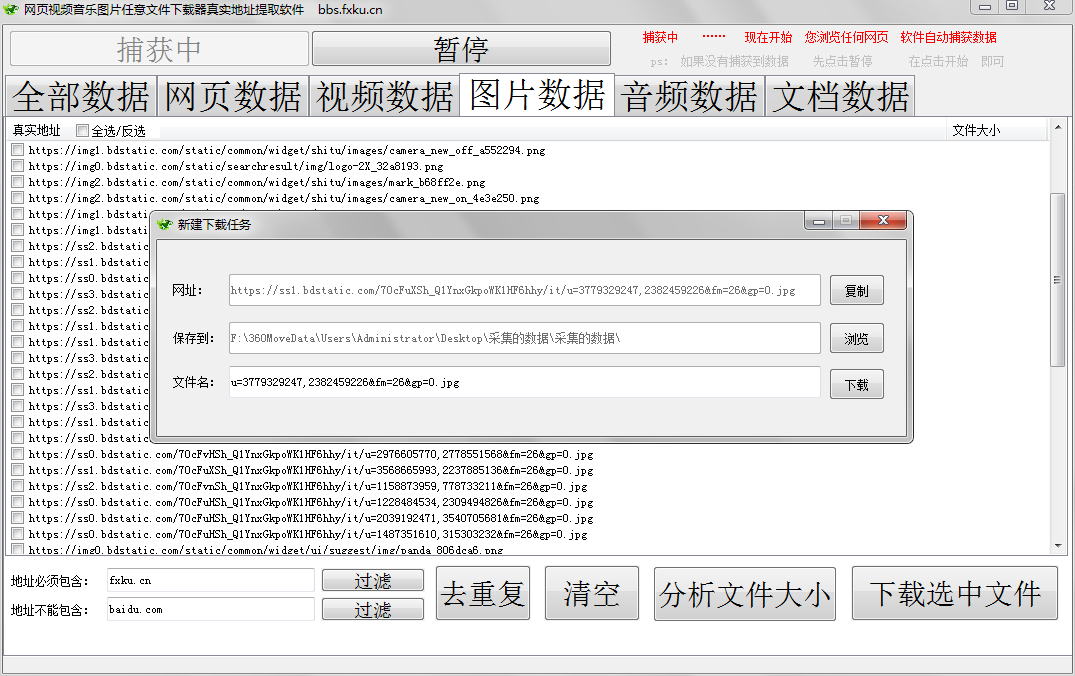This screenshot has width=1075, height=676.
Task: Show the 全部数据 tab
Action: pos(82,96)
